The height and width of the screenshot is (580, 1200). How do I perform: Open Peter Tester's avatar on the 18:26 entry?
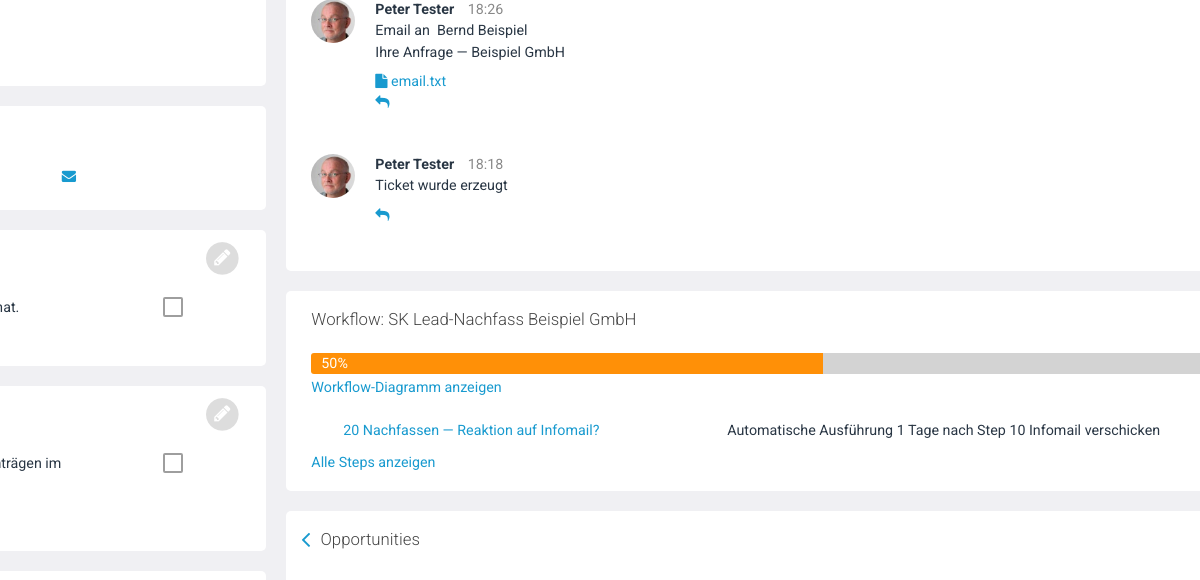click(x=333, y=21)
